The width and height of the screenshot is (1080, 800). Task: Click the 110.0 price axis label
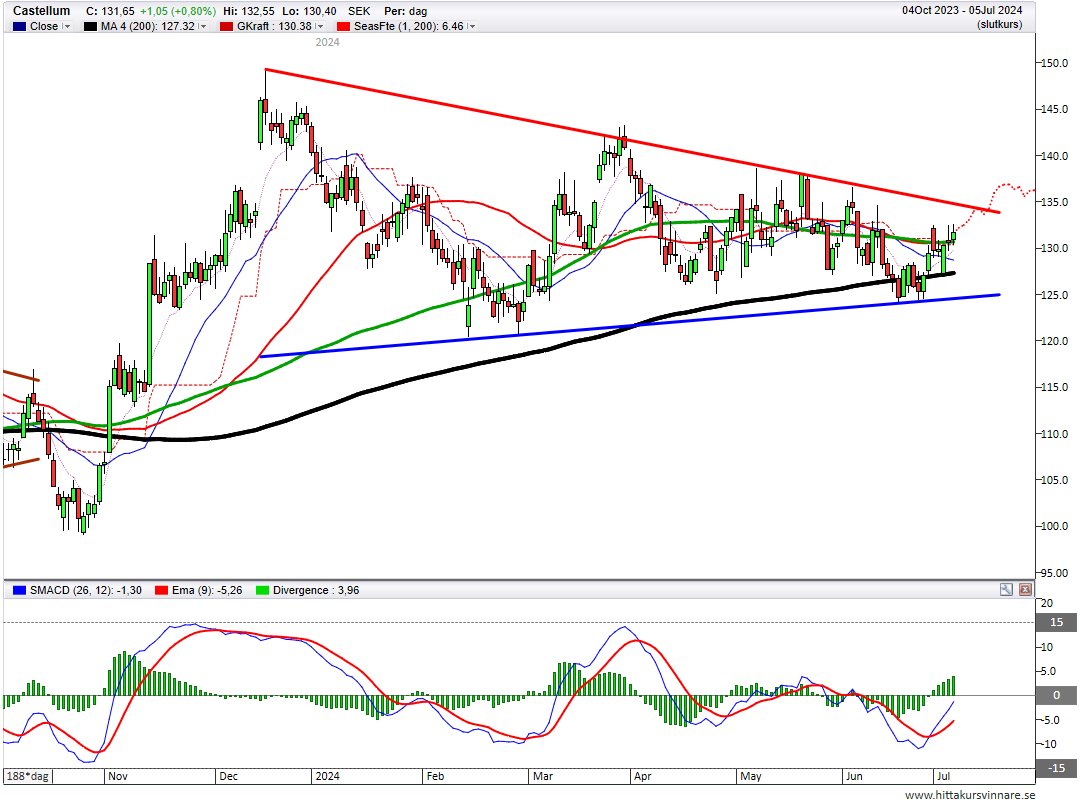coord(1055,434)
